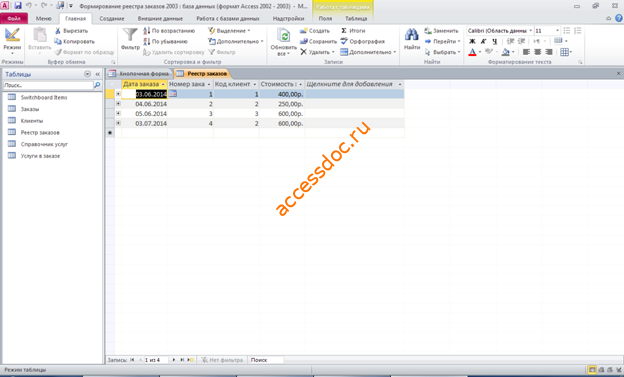Open Таблицы pane menu arrow
This screenshot has width=624, height=377.
88,74
